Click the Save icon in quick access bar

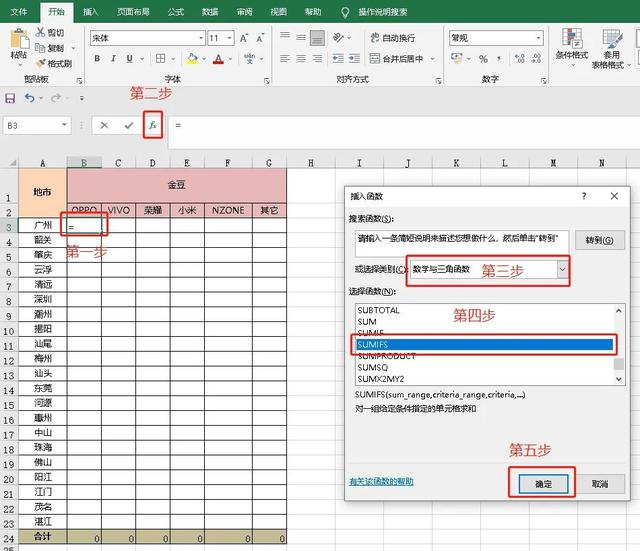pyautogui.click(x=10, y=98)
